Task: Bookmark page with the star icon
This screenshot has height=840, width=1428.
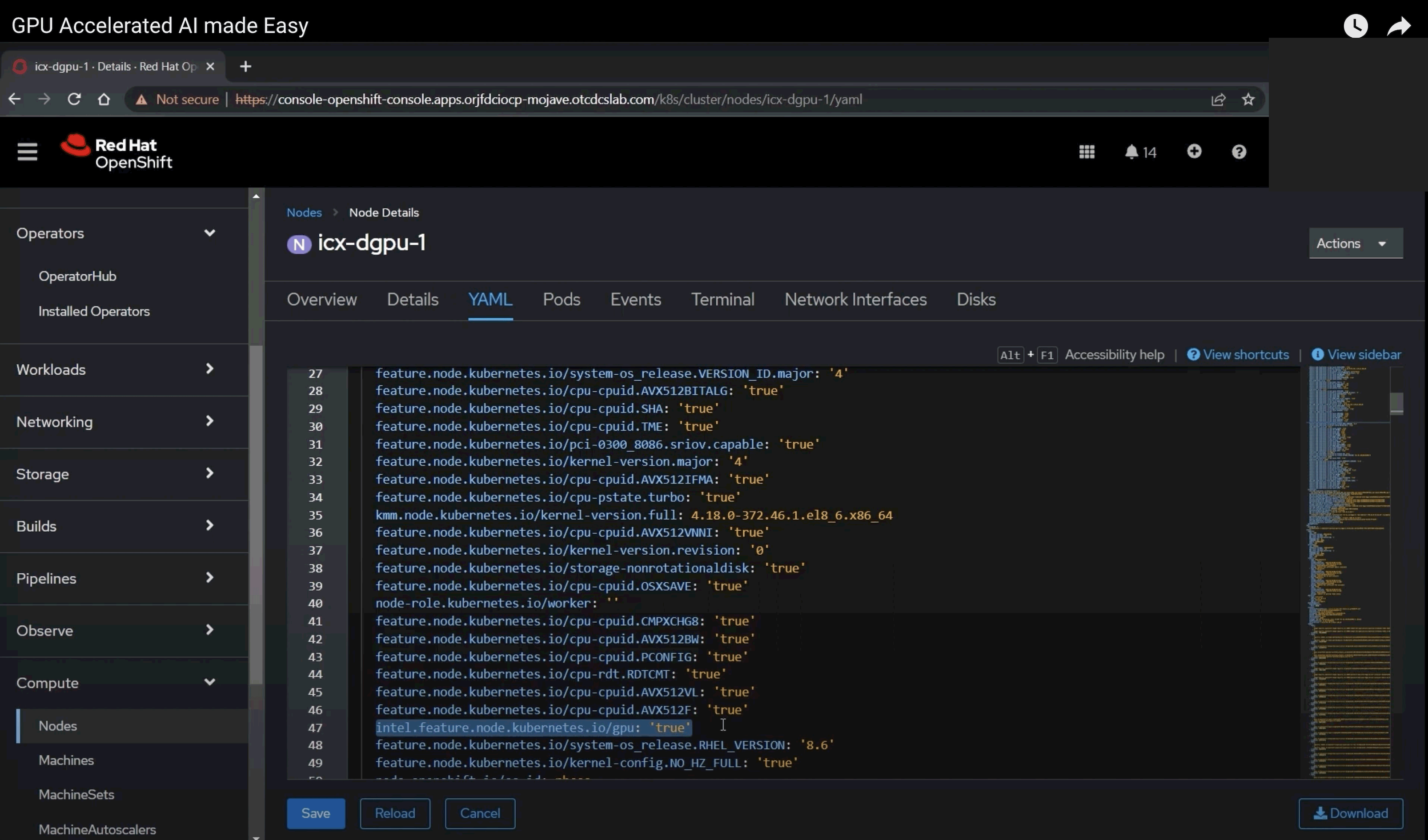Action: point(1248,100)
